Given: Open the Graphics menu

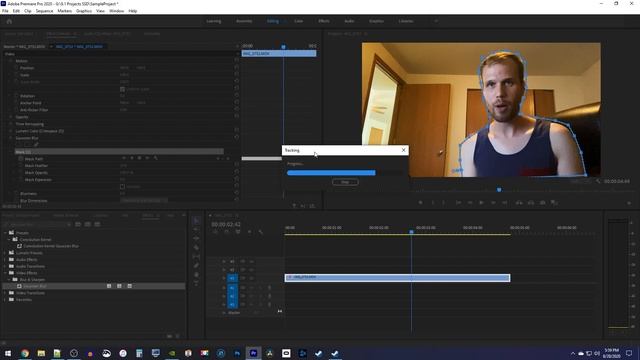Looking at the screenshot, I should [x=84, y=11].
